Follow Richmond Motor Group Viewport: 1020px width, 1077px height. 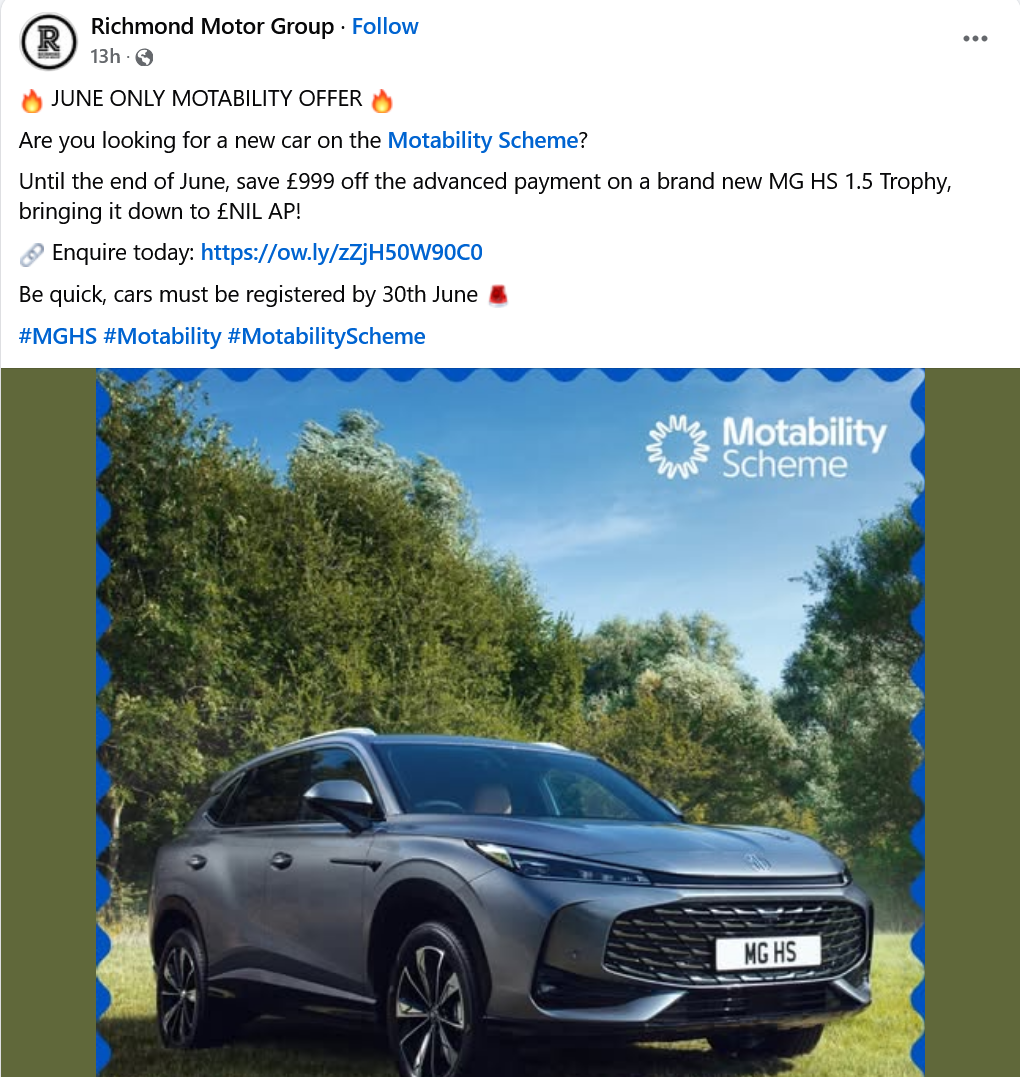click(x=385, y=26)
